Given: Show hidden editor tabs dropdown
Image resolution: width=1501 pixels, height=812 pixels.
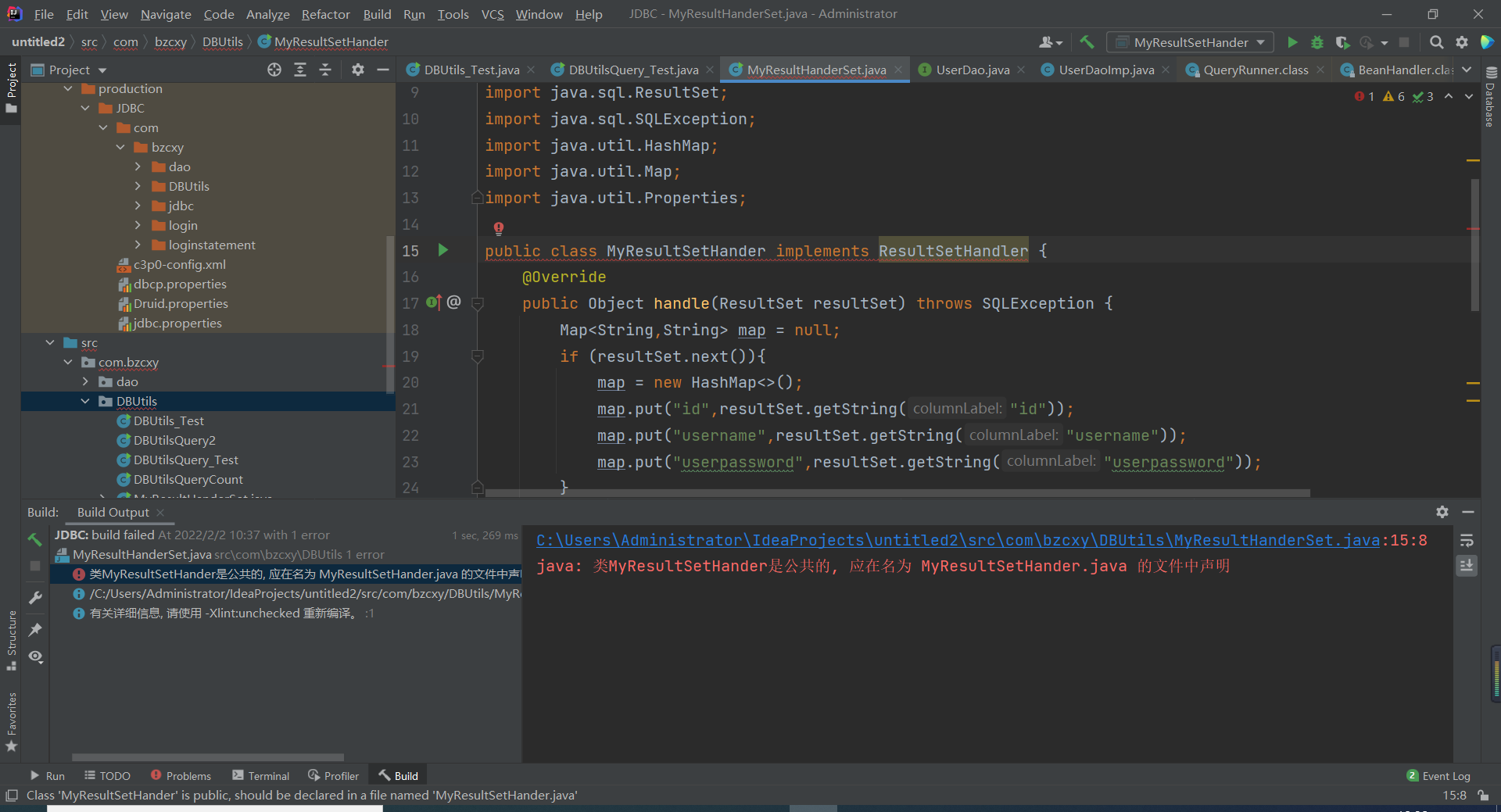Looking at the screenshot, I should 1467,70.
